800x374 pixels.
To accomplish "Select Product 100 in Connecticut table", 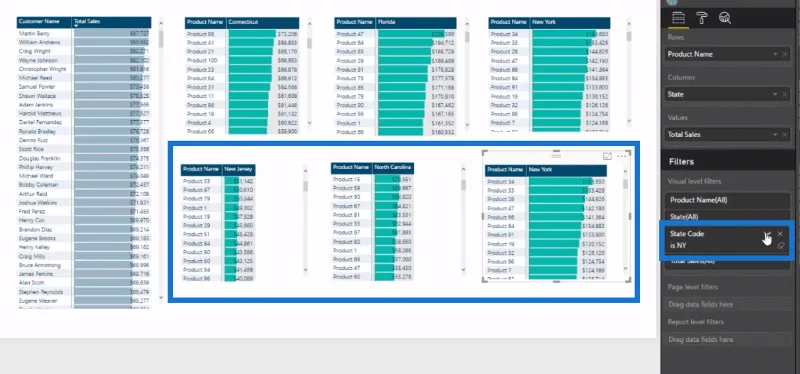I will (x=202, y=60).
